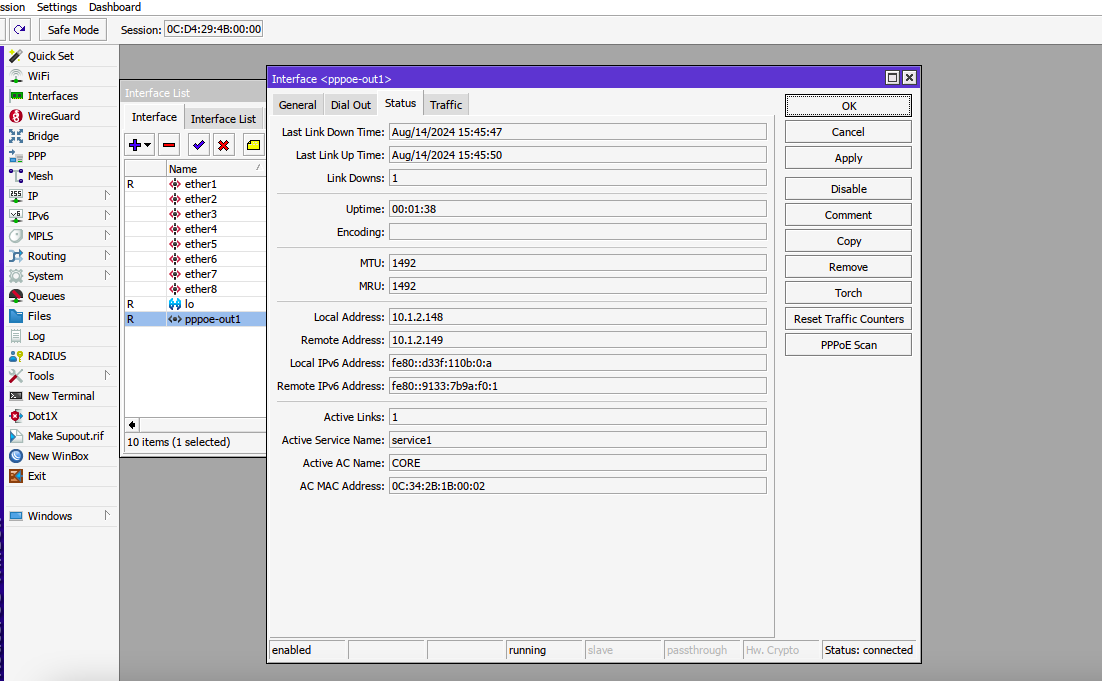This screenshot has width=1102, height=681.
Task: Open the PPP menu
Action: click(37, 156)
